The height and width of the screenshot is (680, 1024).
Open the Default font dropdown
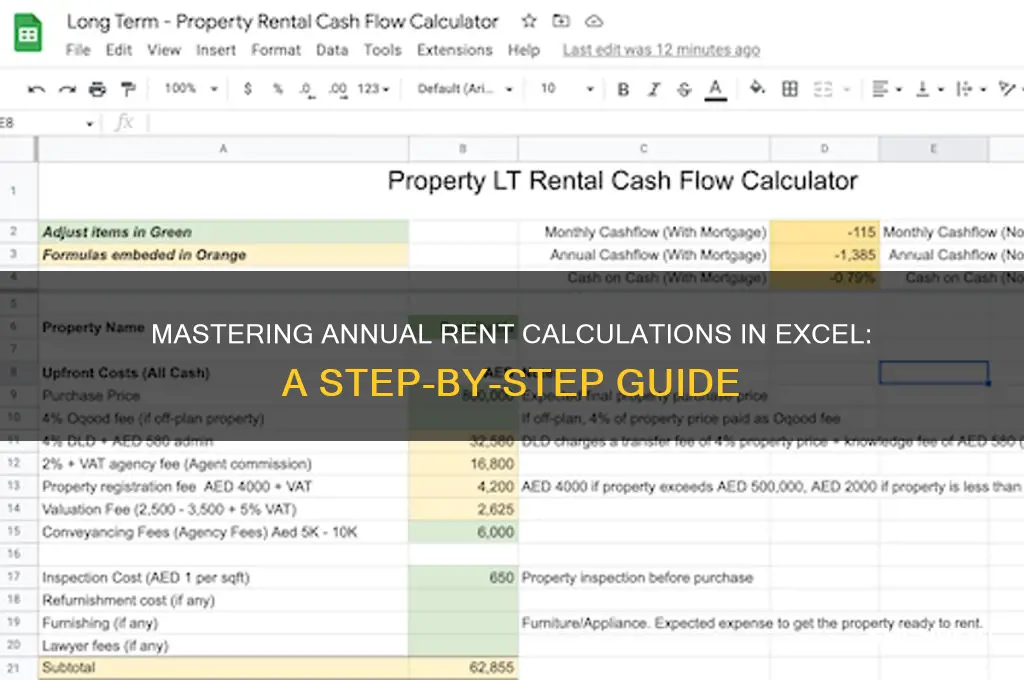(x=465, y=88)
